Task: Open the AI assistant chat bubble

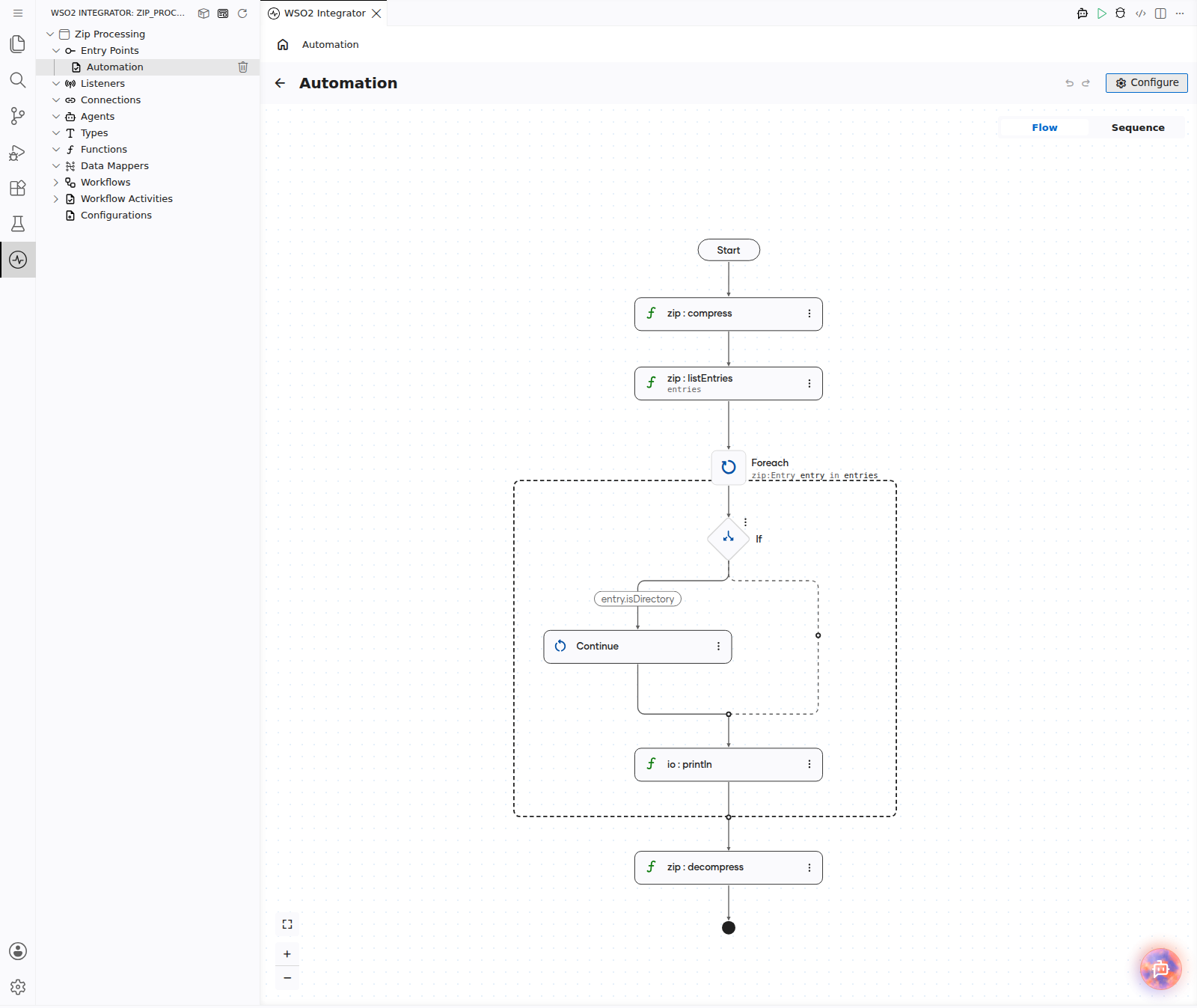Action: tap(1160, 969)
